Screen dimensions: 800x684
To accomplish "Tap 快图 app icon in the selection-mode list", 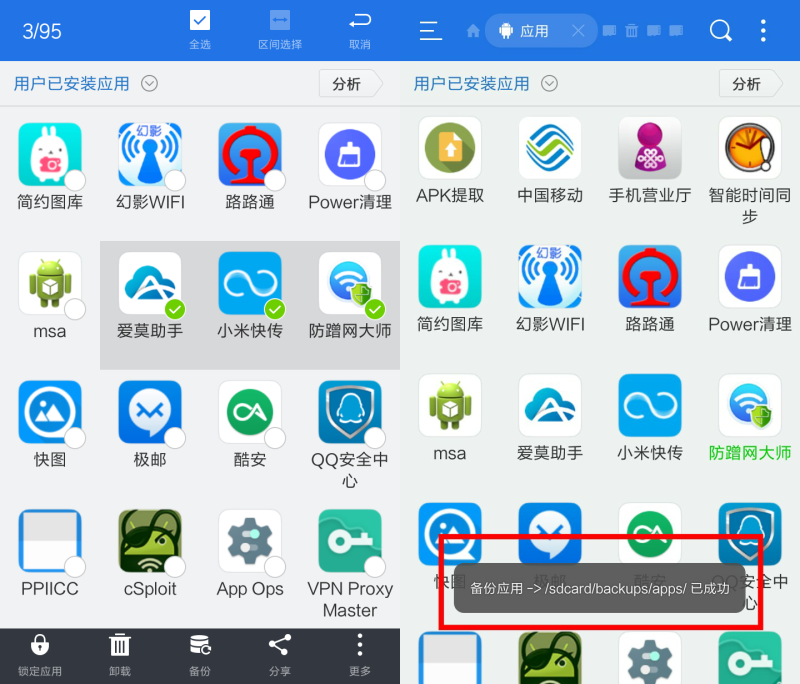I will point(49,412).
